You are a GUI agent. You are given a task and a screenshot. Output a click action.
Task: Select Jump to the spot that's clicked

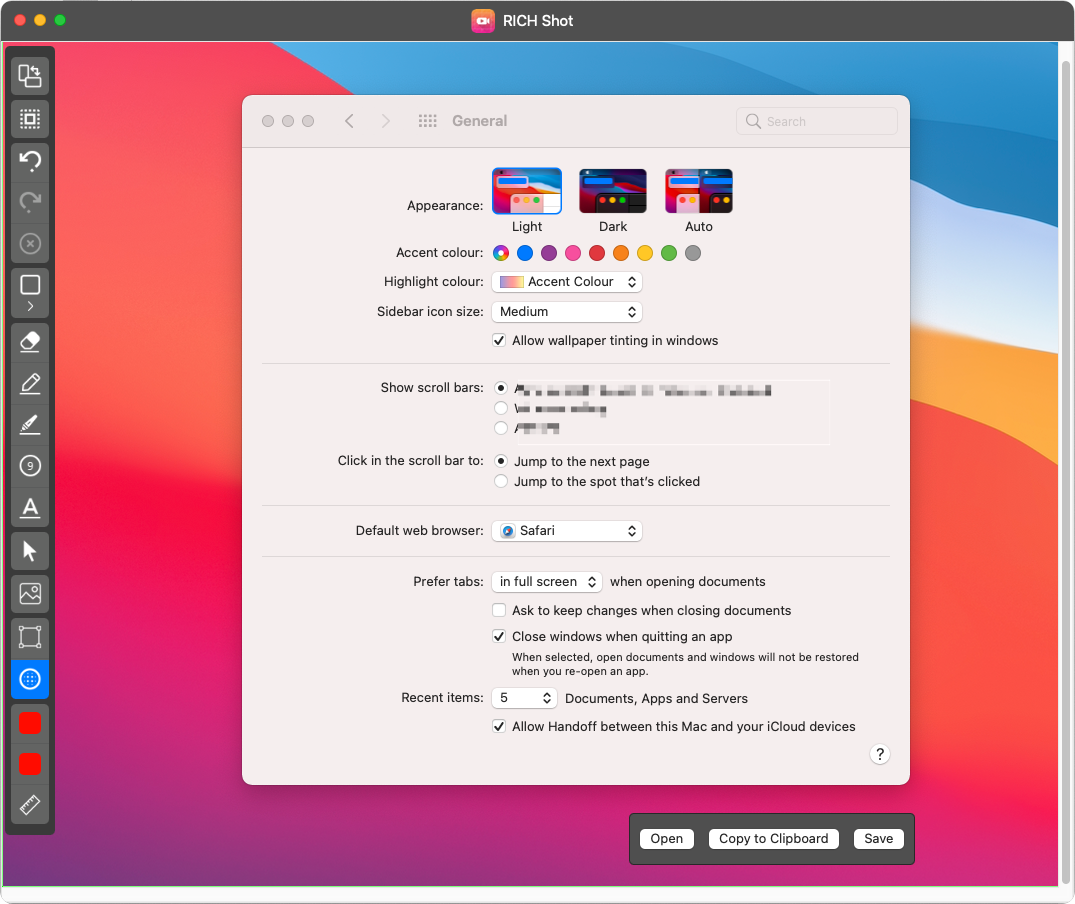501,481
